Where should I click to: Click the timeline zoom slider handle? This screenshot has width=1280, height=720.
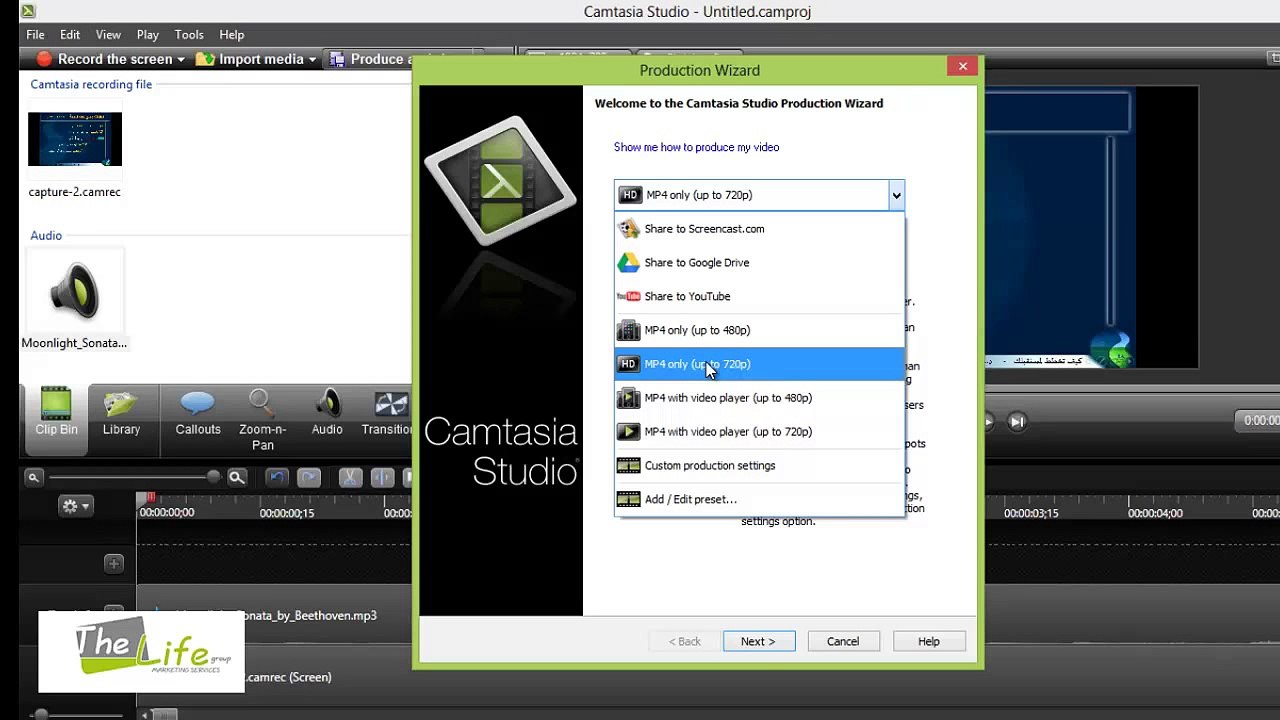213,478
